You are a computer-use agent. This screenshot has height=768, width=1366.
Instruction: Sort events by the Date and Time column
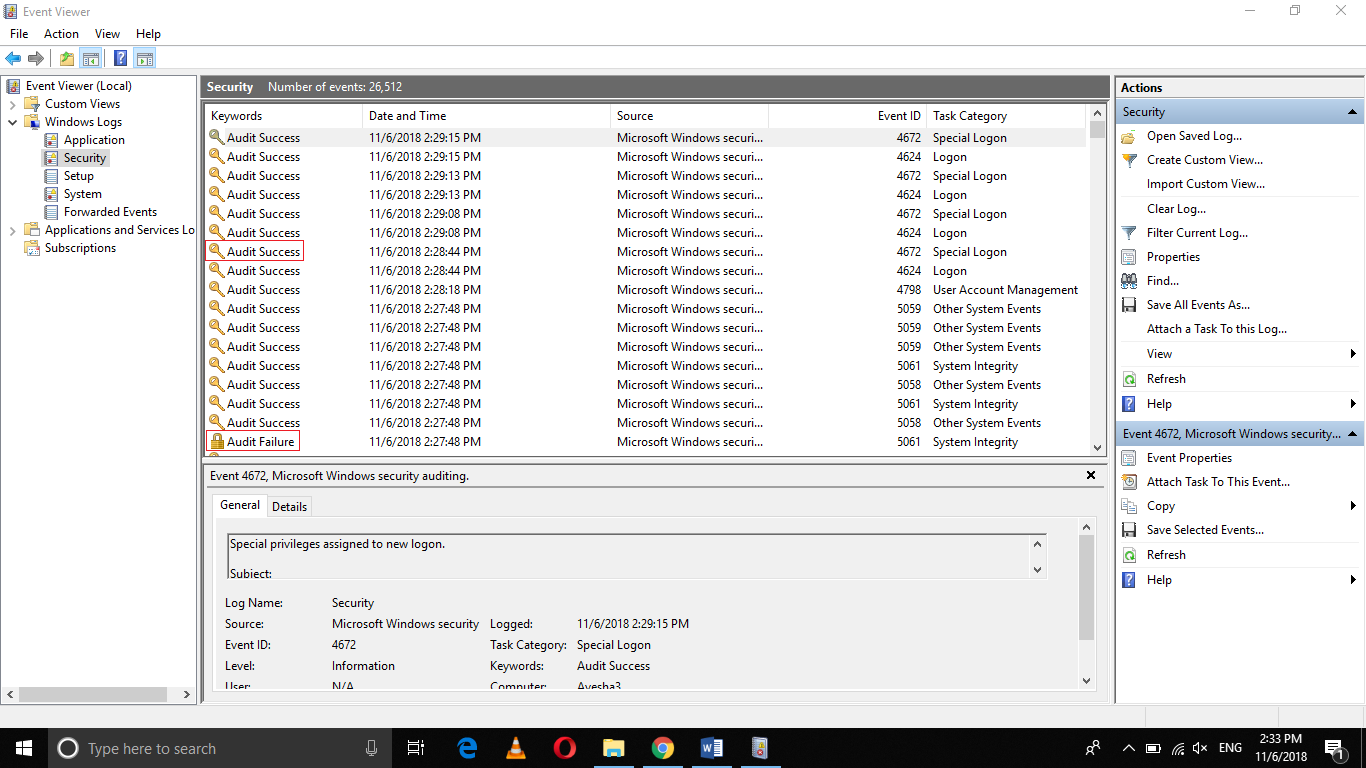[486, 116]
